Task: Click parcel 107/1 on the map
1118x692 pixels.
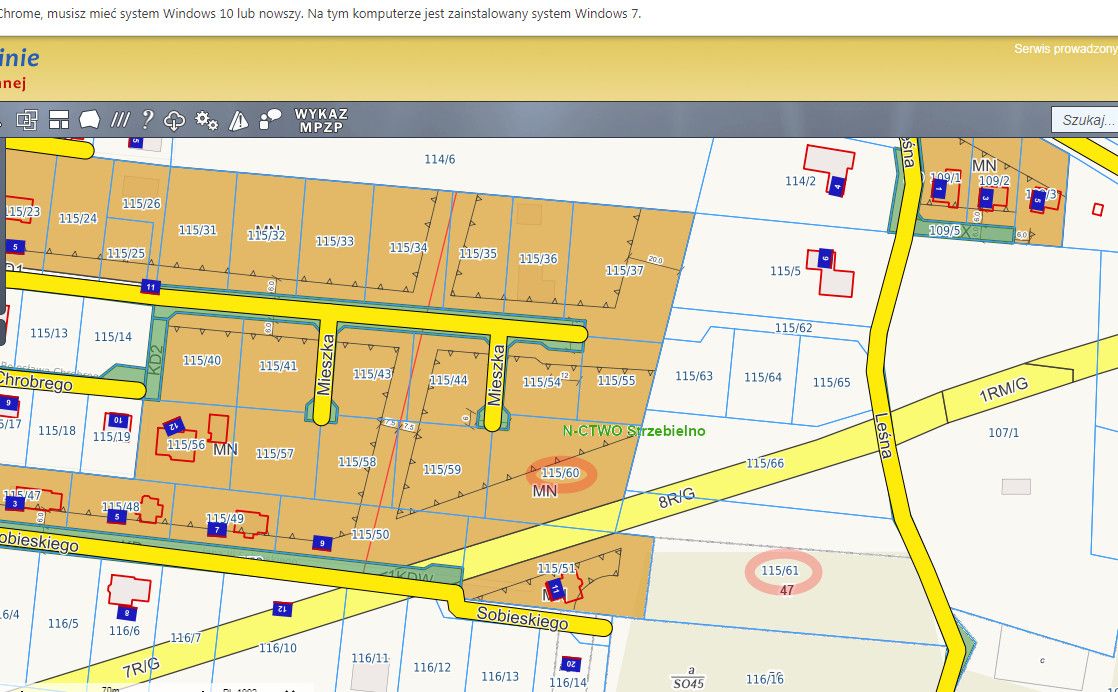Action: tap(1003, 432)
